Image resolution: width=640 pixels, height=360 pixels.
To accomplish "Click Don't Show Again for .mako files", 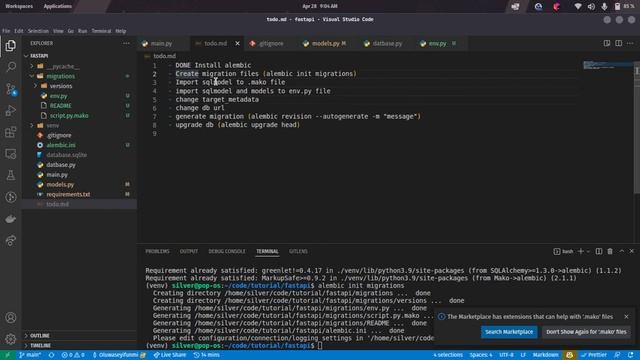I will (x=586, y=332).
